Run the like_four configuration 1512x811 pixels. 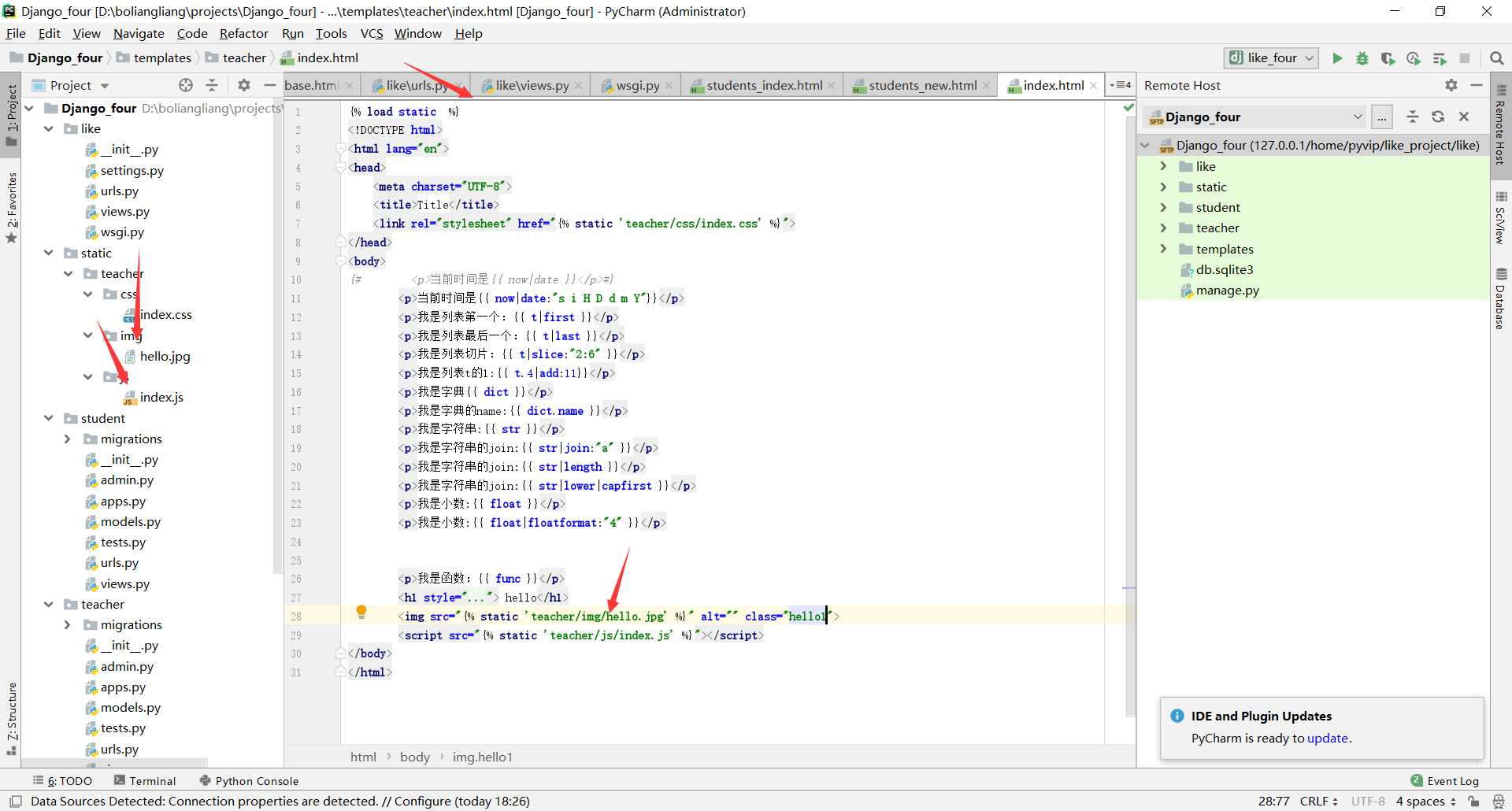(1337, 58)
